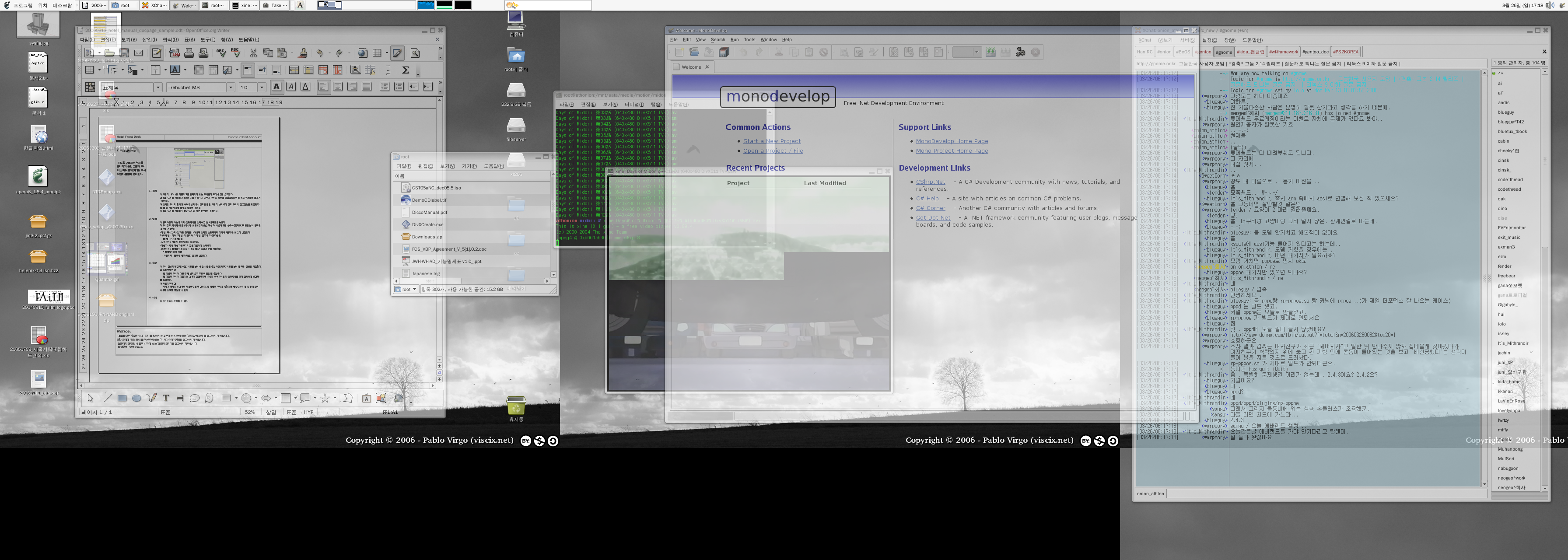Viewport: 1568px width, 560px height.
Task: Click Open folder icon in MonoDevelop toolbar
Action: click(694, 52)
